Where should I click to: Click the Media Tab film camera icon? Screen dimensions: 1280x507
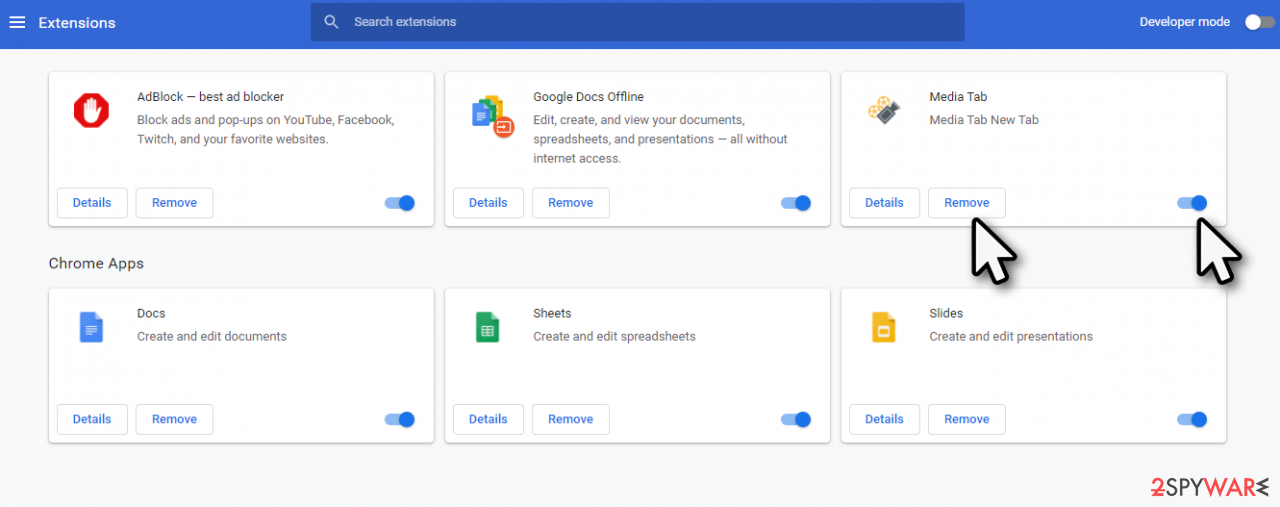[883, 110]
